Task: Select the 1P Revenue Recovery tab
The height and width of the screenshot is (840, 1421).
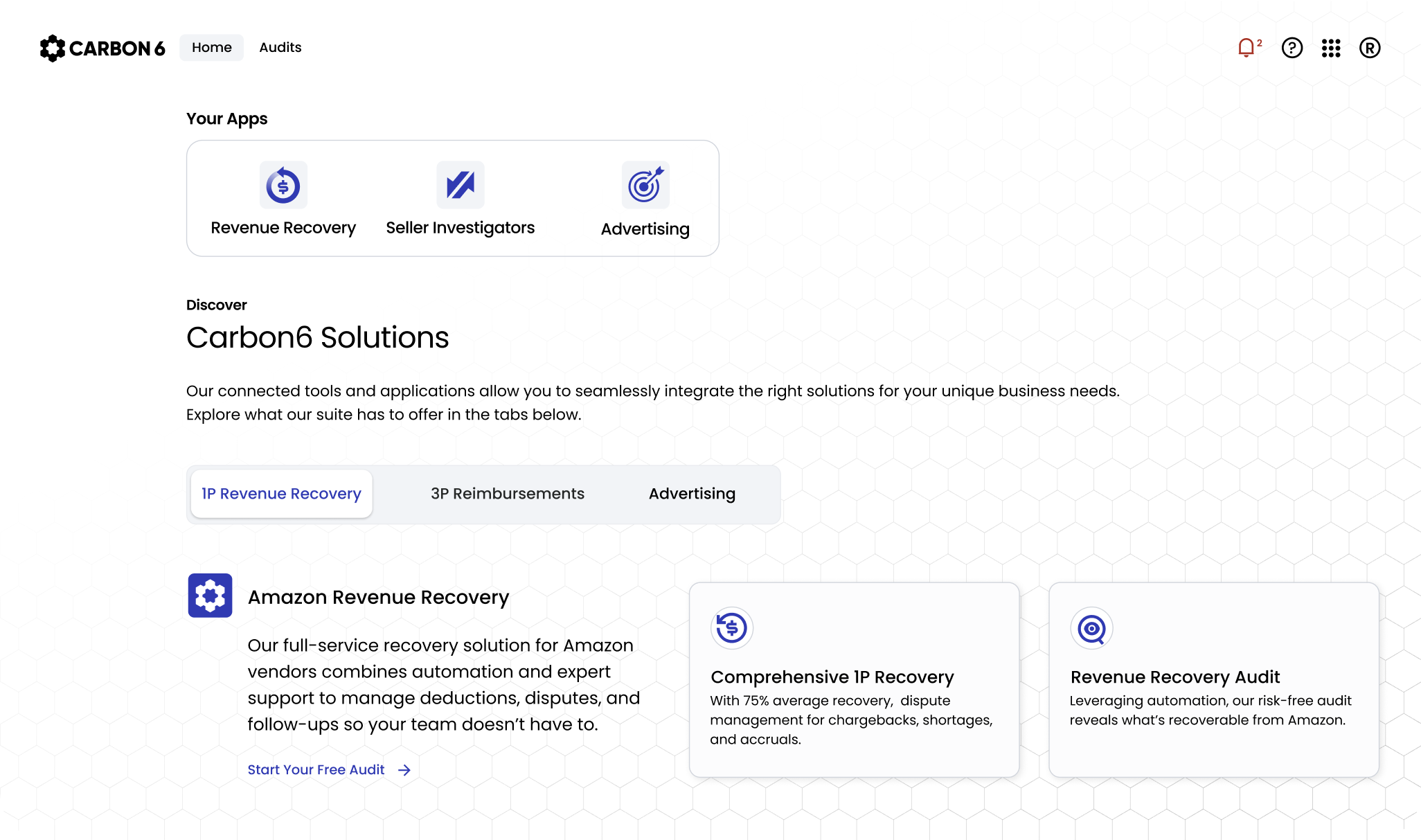Action: [282, 494]
